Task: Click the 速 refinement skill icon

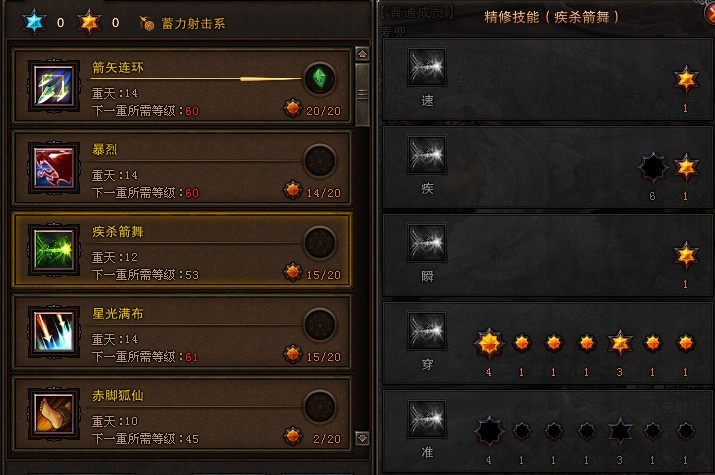Action: [427, 67]
